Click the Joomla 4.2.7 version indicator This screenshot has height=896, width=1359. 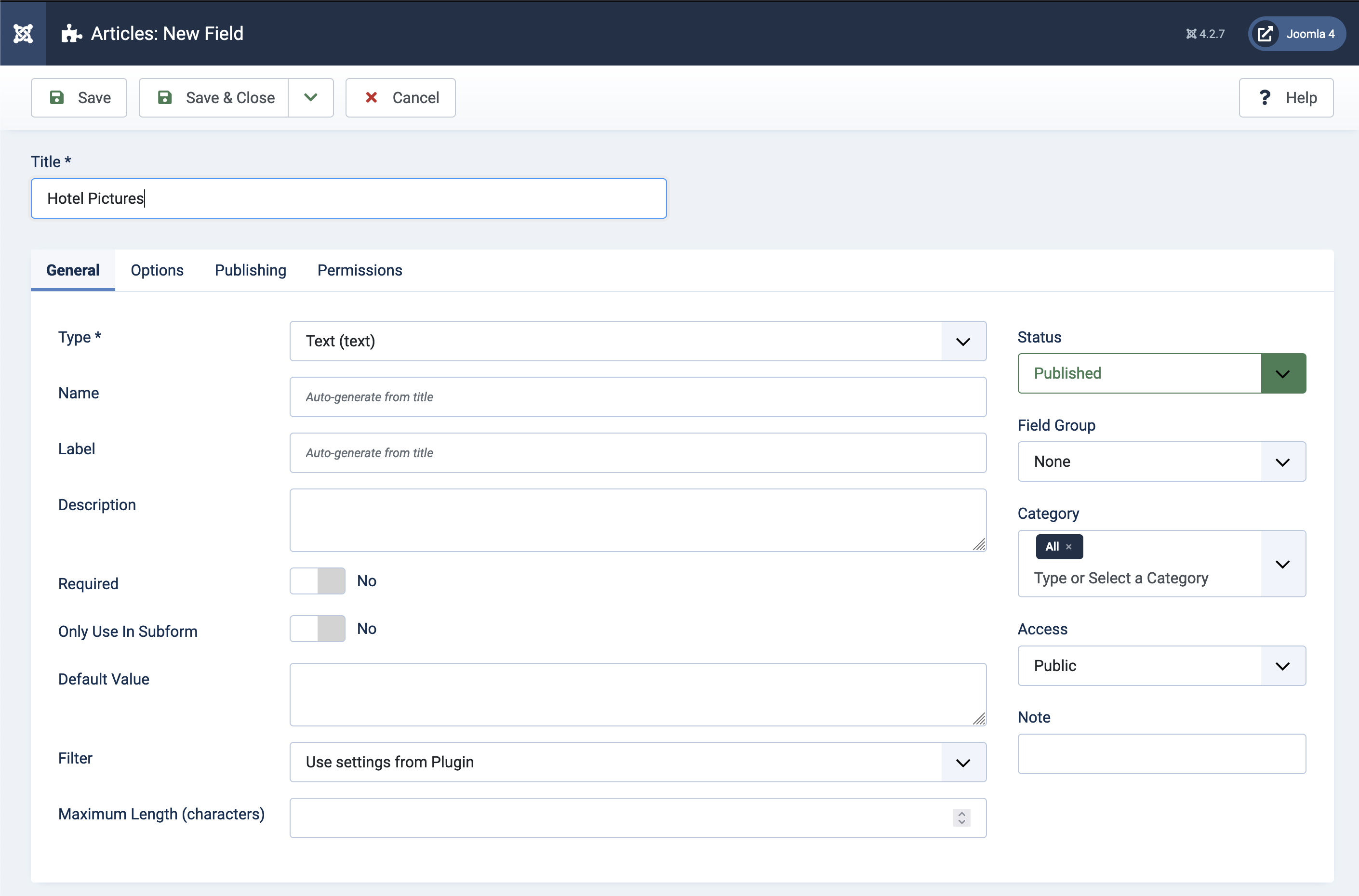tap(1205, 34)
